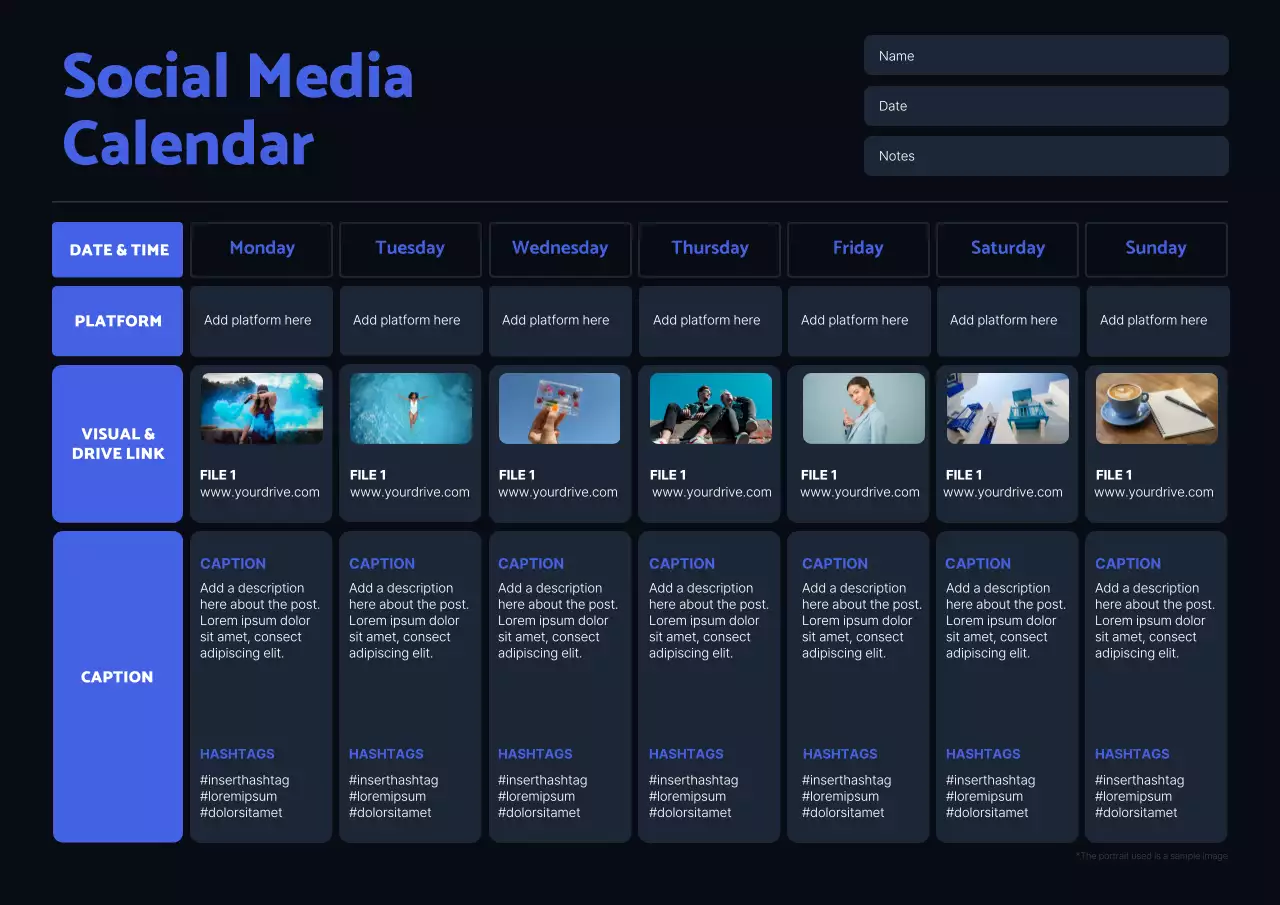Select the Friday column header
This screenshot has width=1280, height=905.
coord(858,248)
